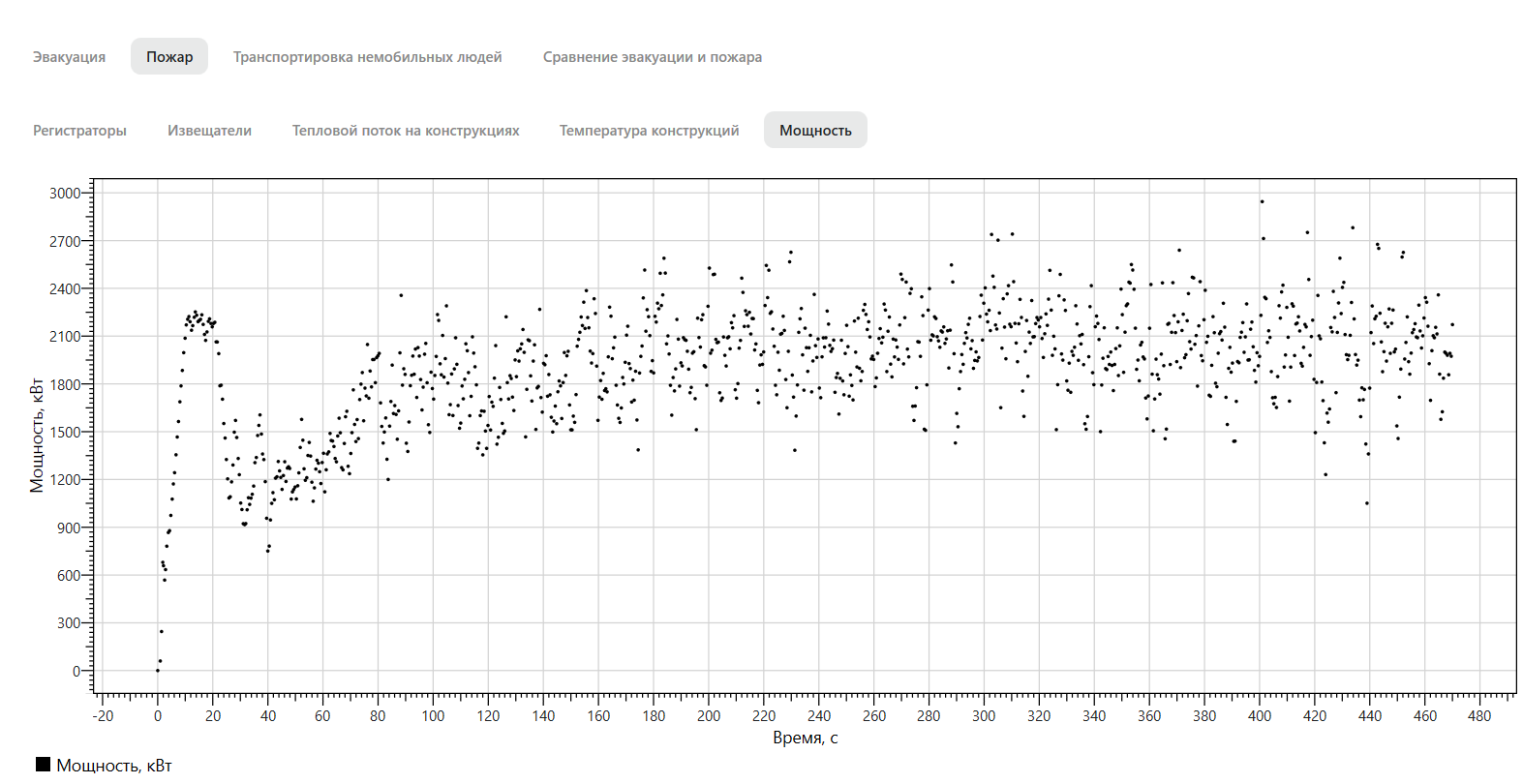Open Транспортировка немобильных людей tab
This screenshot has width=1523, height=784.
(x=368, y=57)
